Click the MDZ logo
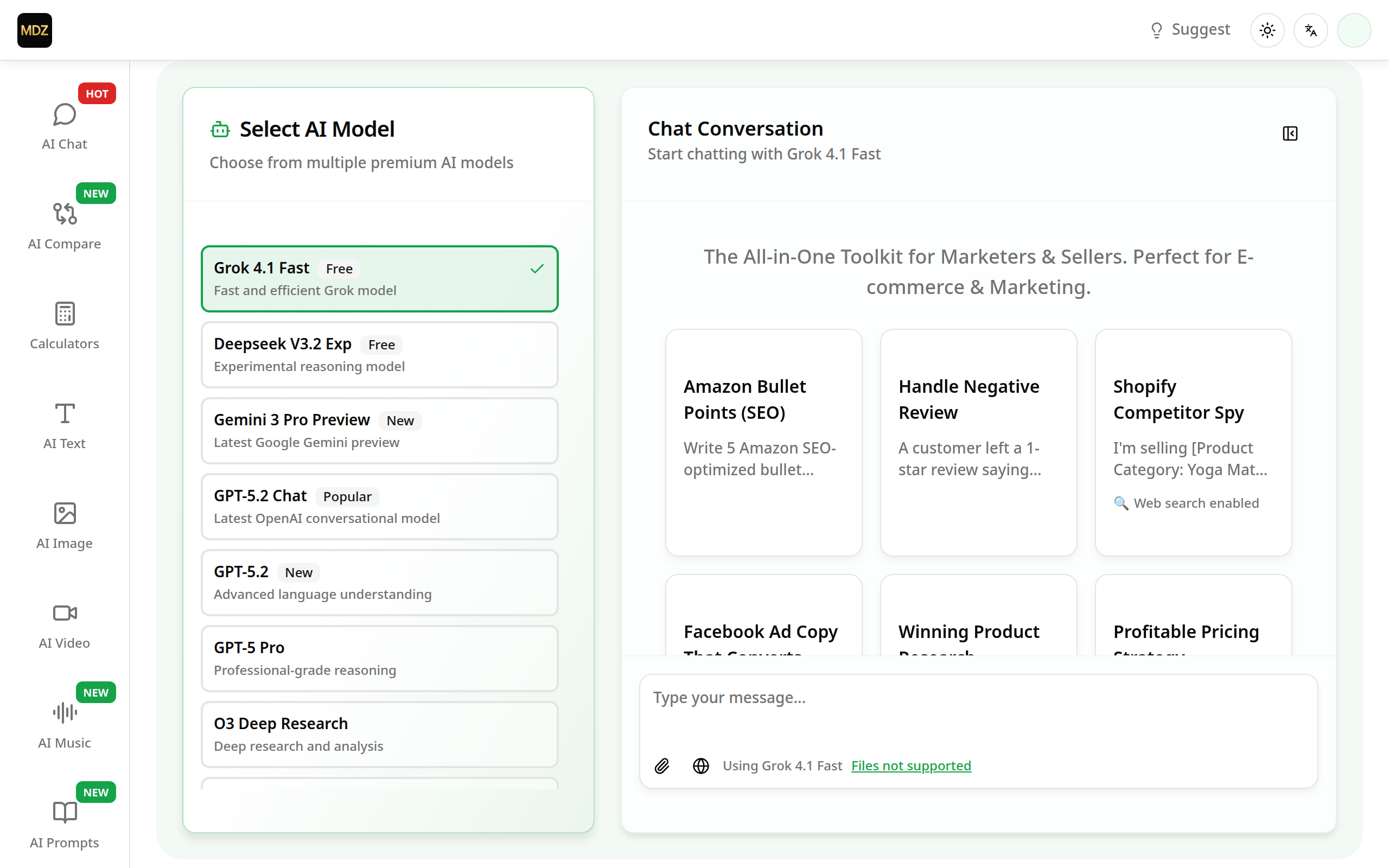Viewport: 1389px width, 868px height. coord(34,30)
